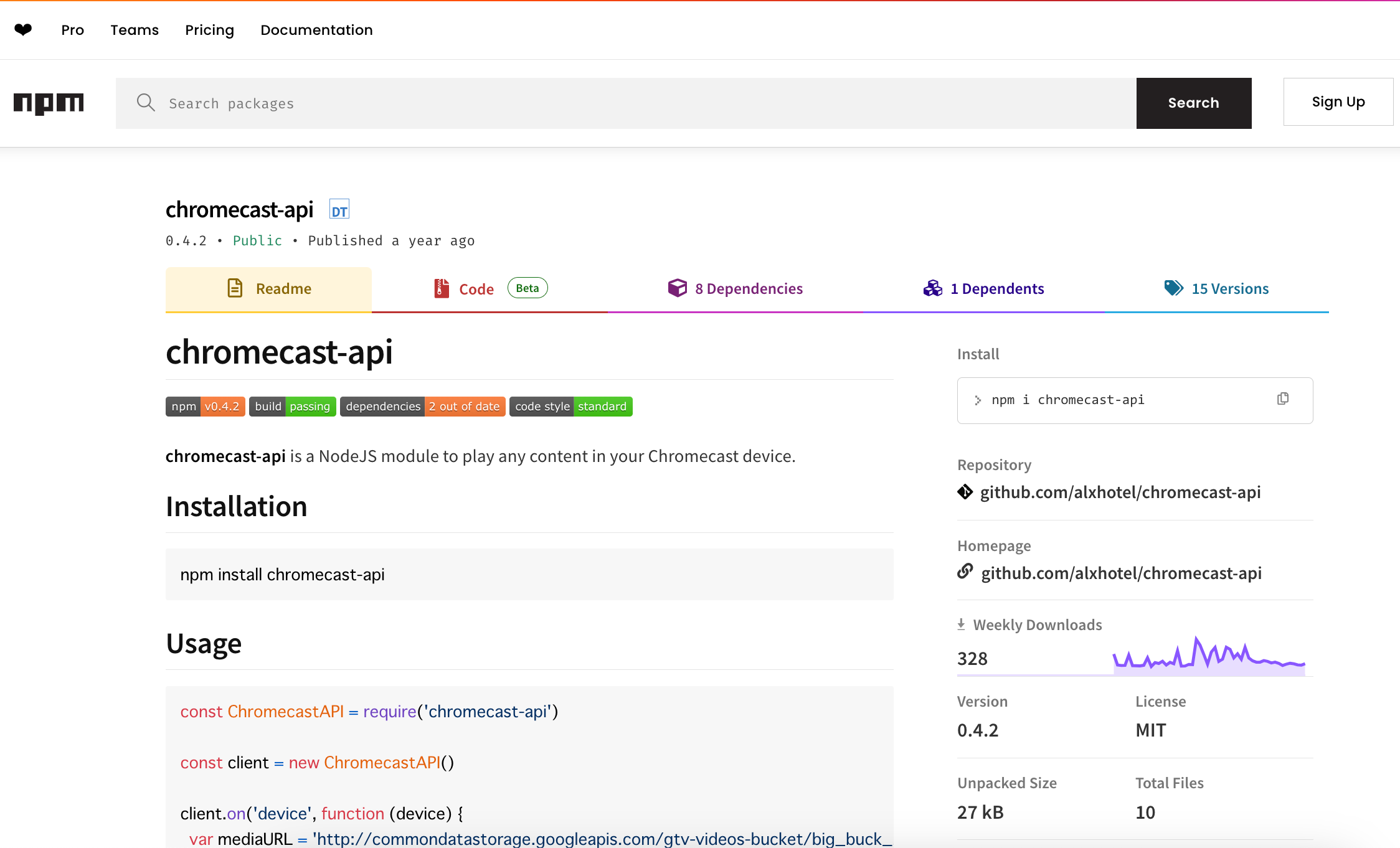Click the 328 weekly downloads number

[x=972, y=659]
